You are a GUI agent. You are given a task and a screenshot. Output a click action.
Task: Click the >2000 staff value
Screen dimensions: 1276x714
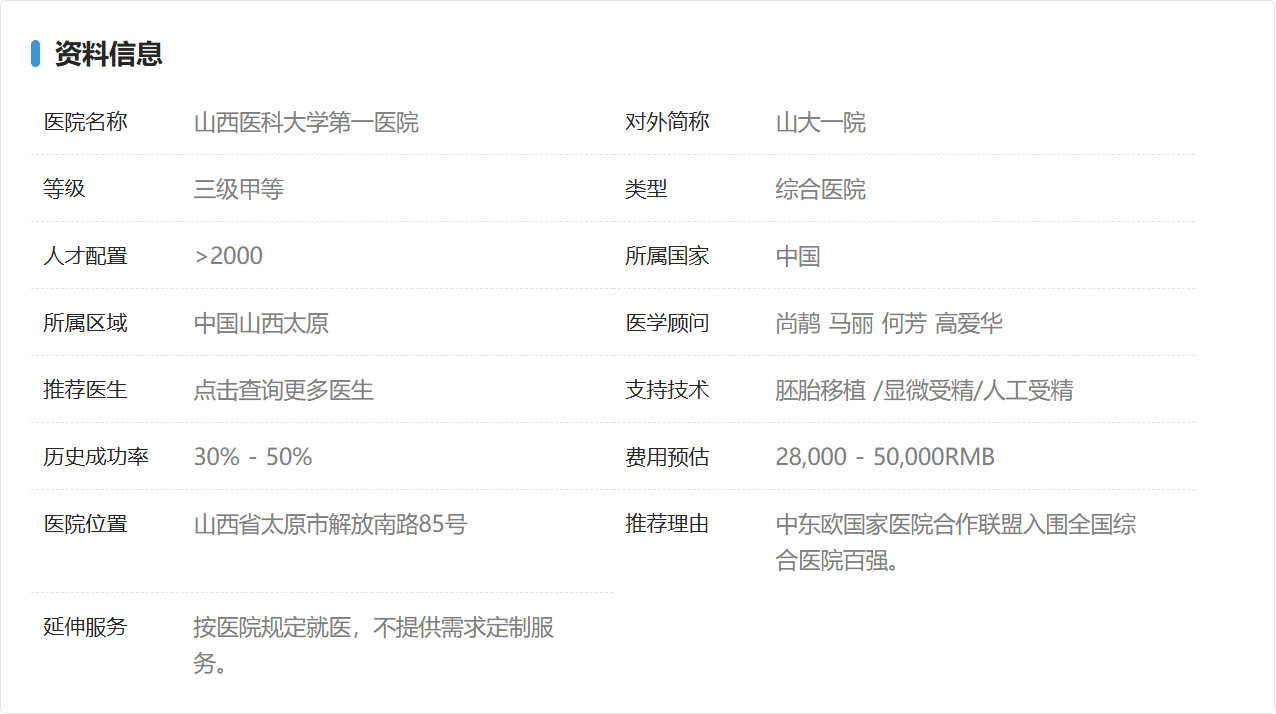[229, 256]
